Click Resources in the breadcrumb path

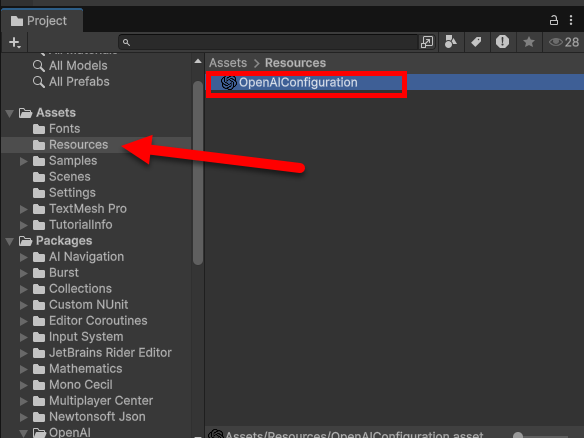(295, 63)
